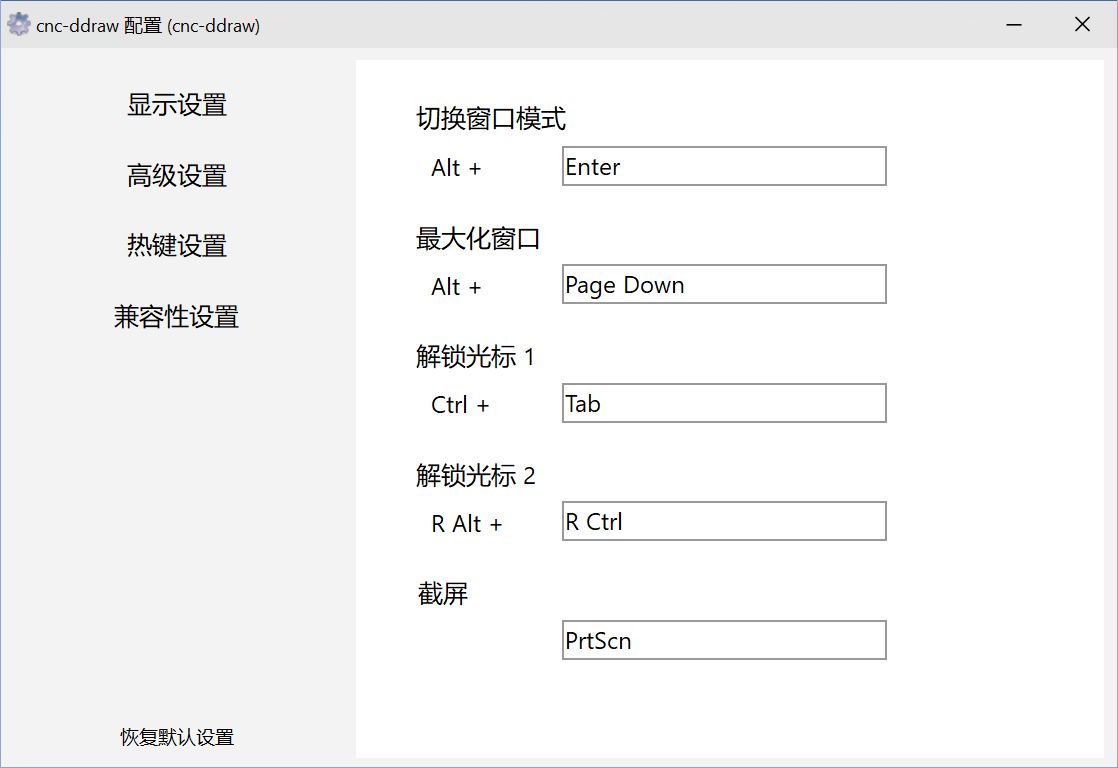Click the 截屏 heading

coord(442,594)
